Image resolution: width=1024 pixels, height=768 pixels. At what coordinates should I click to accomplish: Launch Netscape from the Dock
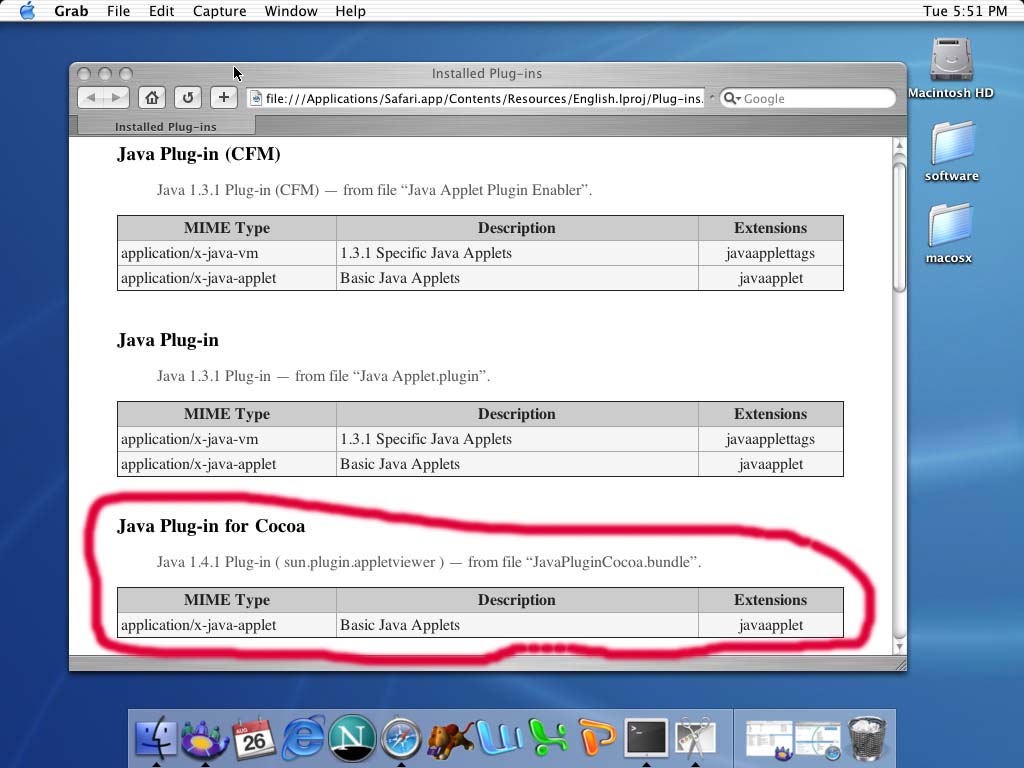coord(352,740)
